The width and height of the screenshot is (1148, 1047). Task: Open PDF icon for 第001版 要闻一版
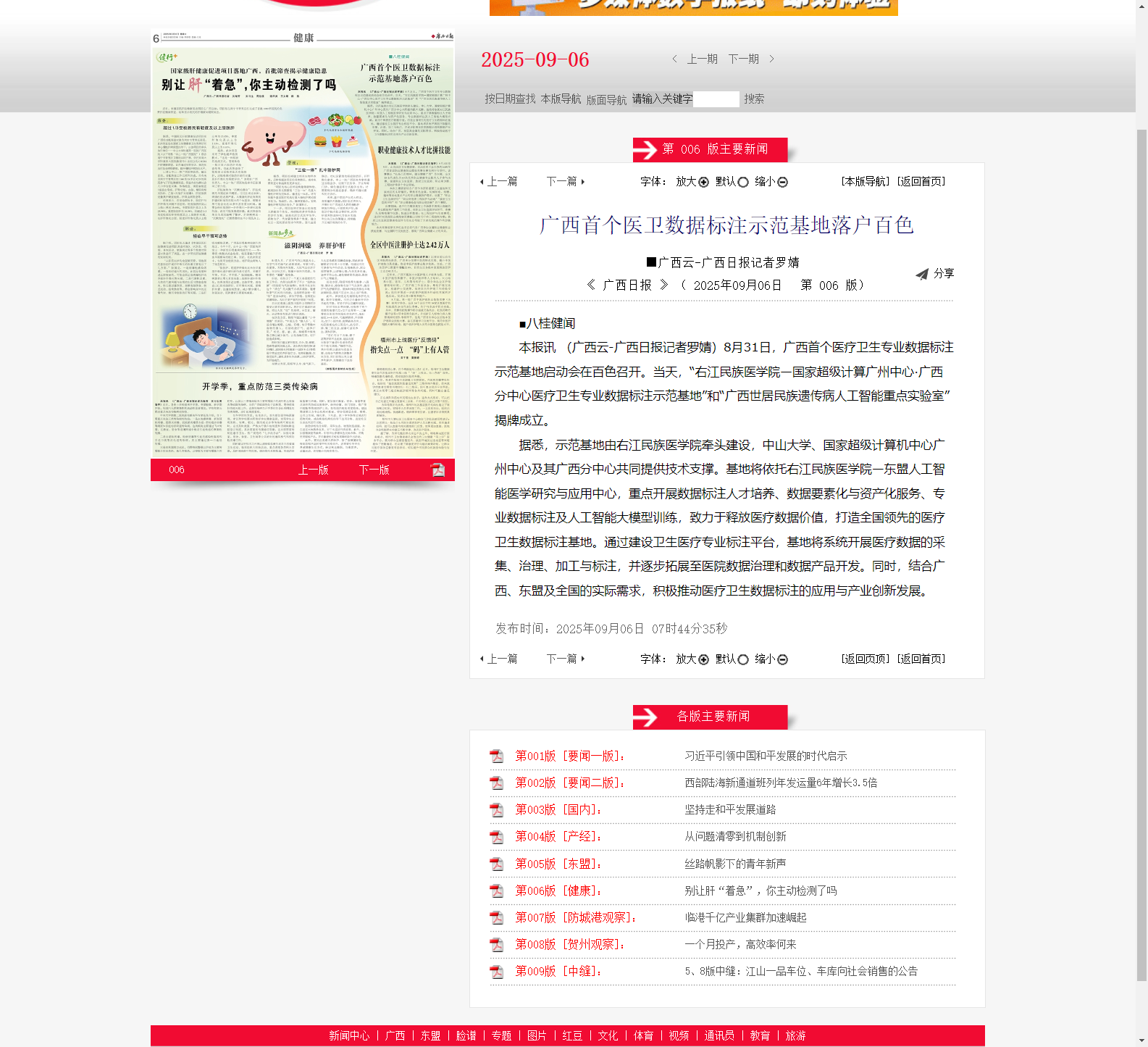pos(496,756)
